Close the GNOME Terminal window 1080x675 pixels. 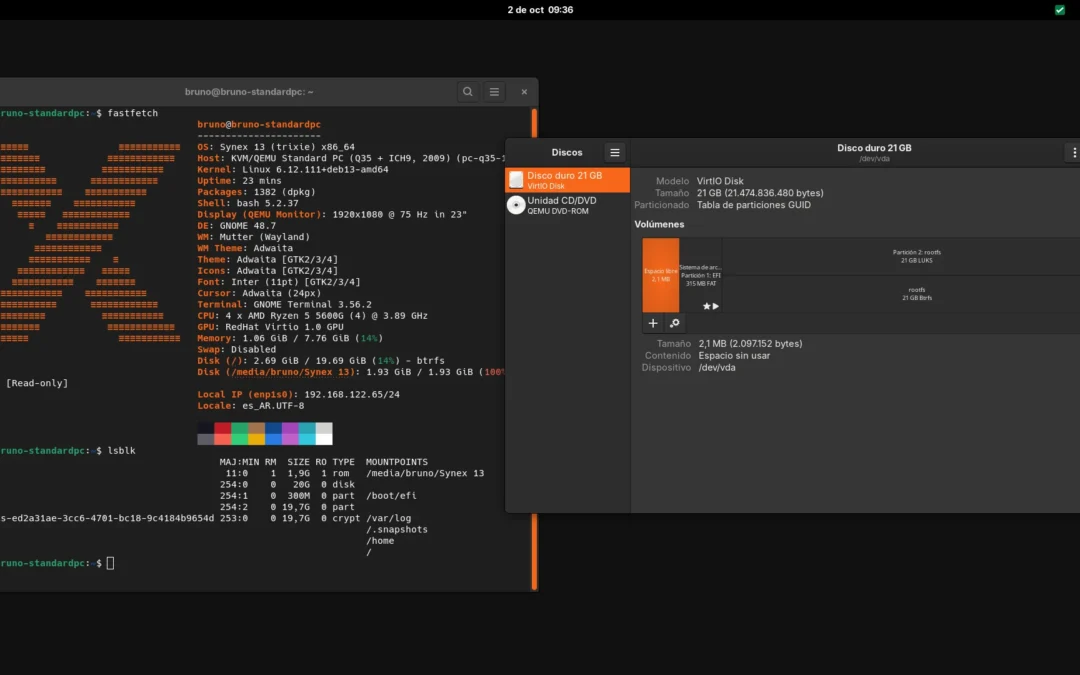pos(524,92)
